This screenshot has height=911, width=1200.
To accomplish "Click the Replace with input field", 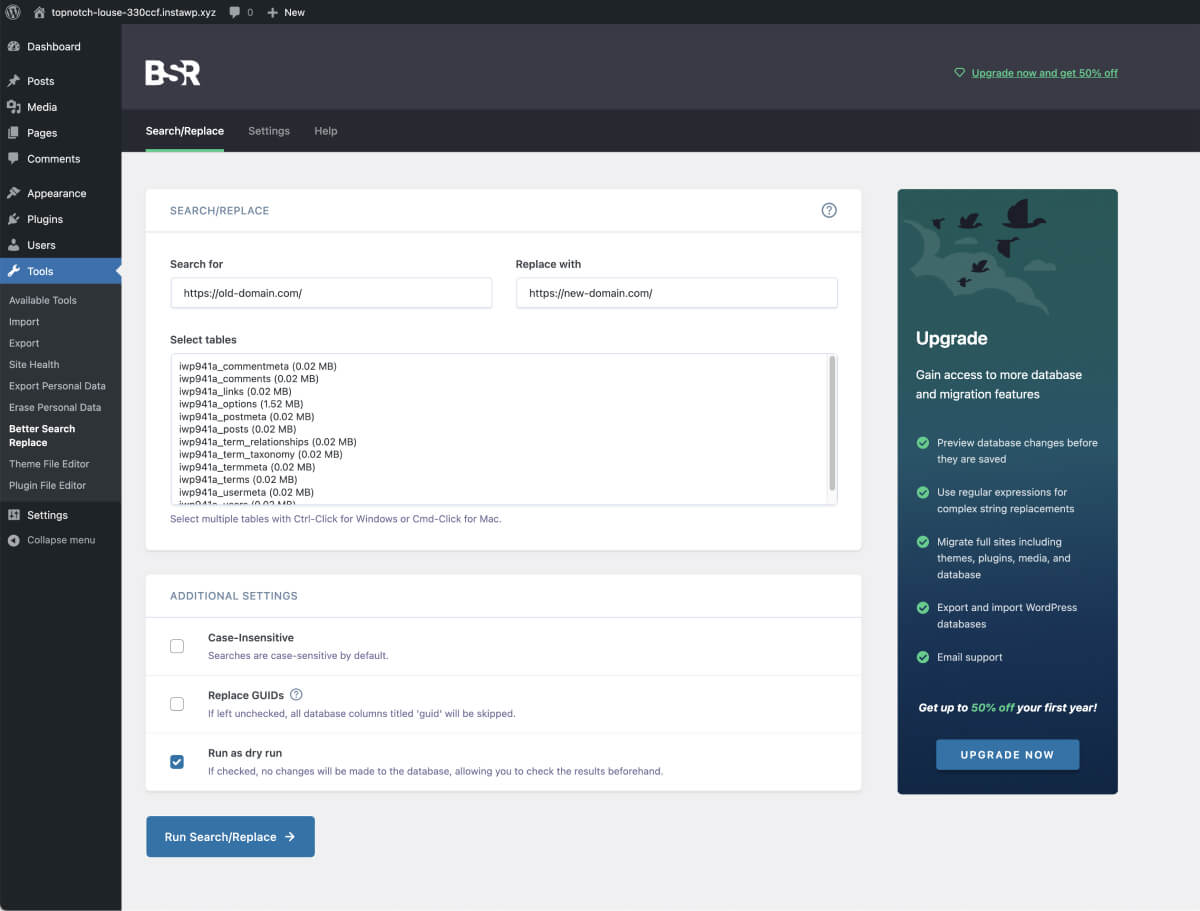I will point(676,293).
